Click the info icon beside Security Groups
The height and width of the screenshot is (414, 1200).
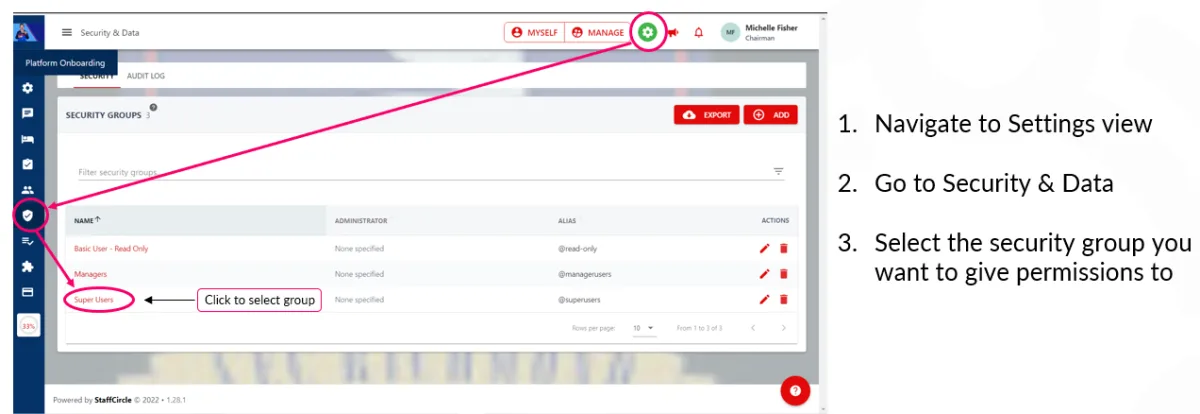coord(153,107)
